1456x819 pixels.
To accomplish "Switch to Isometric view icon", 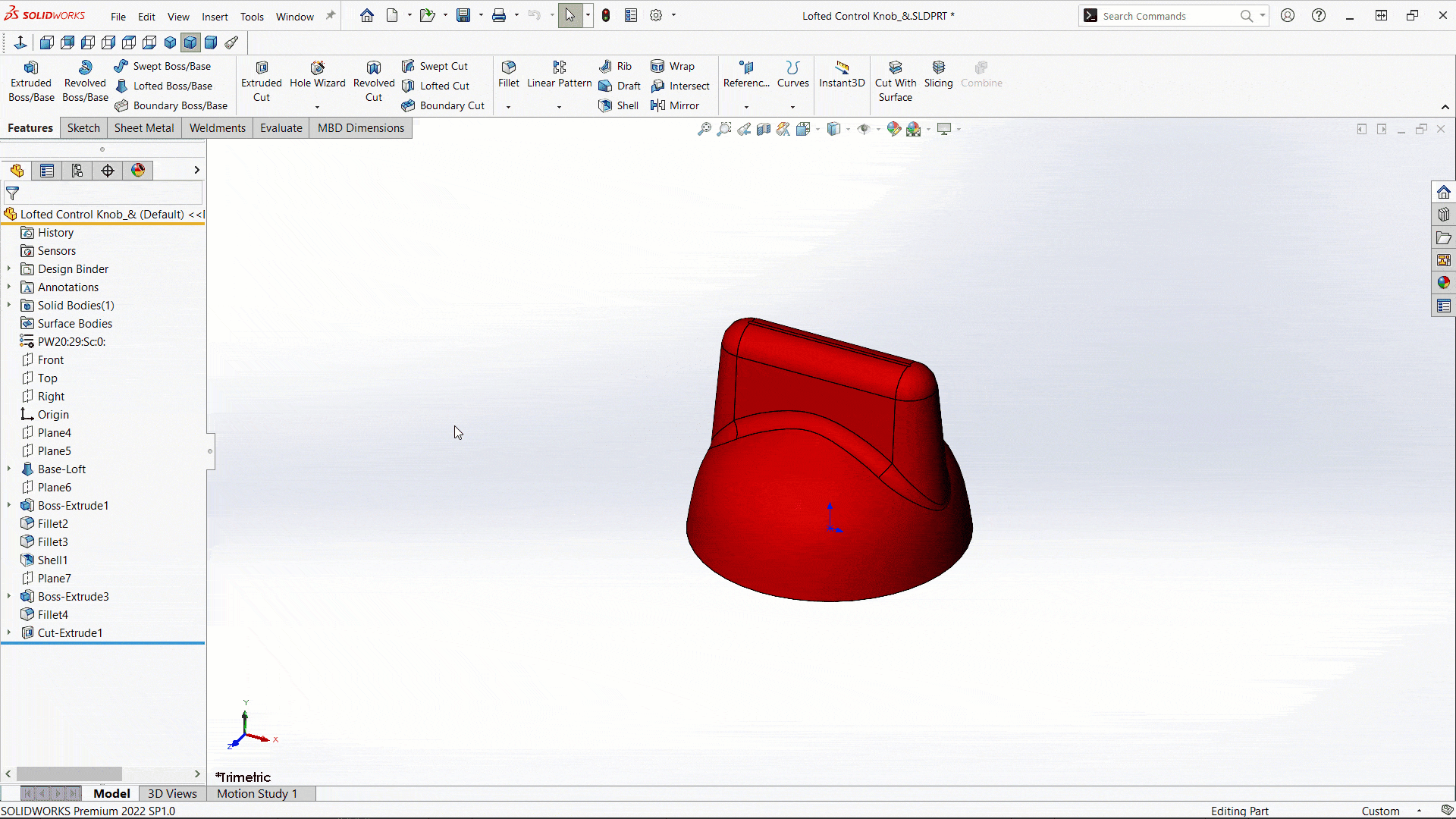I will (x=171, y=42).
